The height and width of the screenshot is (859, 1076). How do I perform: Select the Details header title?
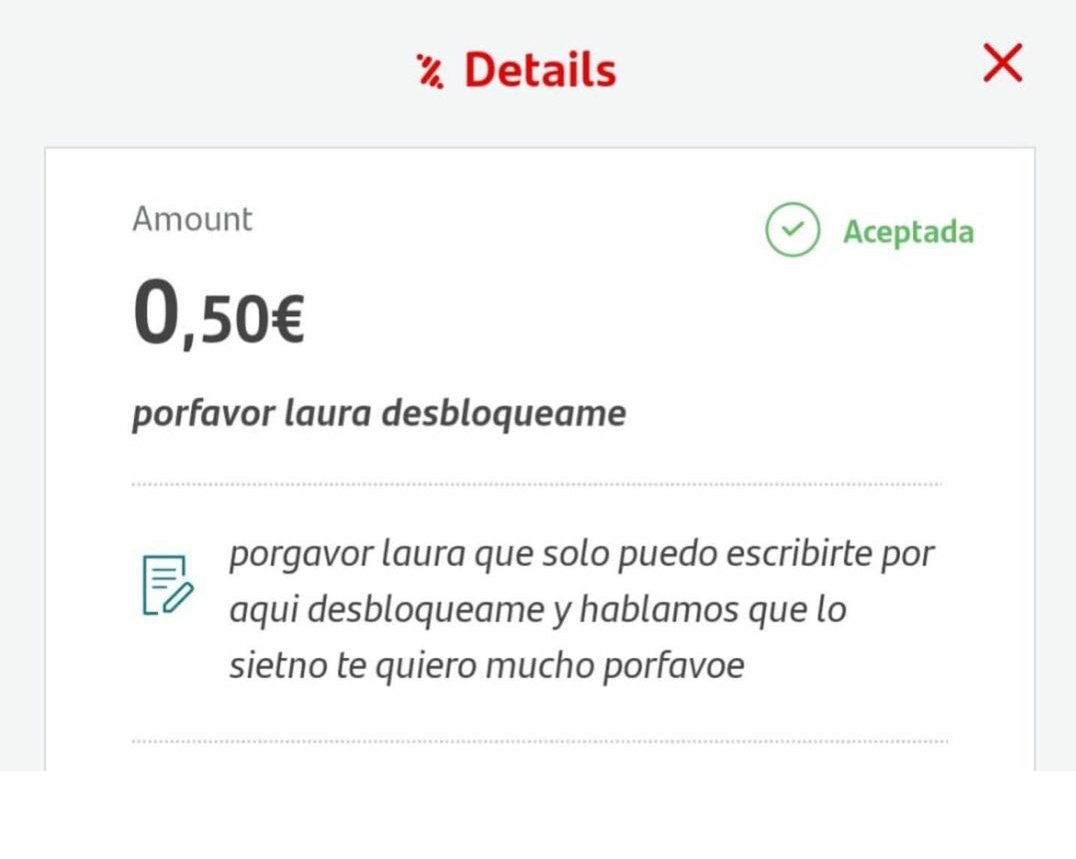pos(540,70)
